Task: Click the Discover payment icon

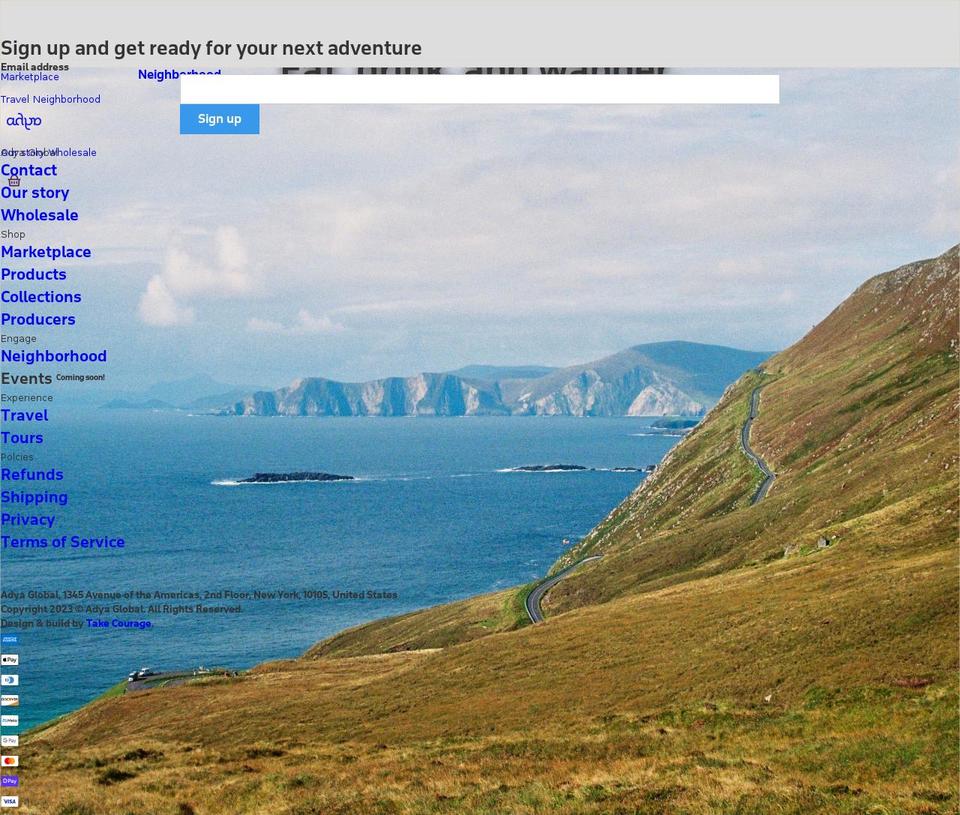Action: 10,700
